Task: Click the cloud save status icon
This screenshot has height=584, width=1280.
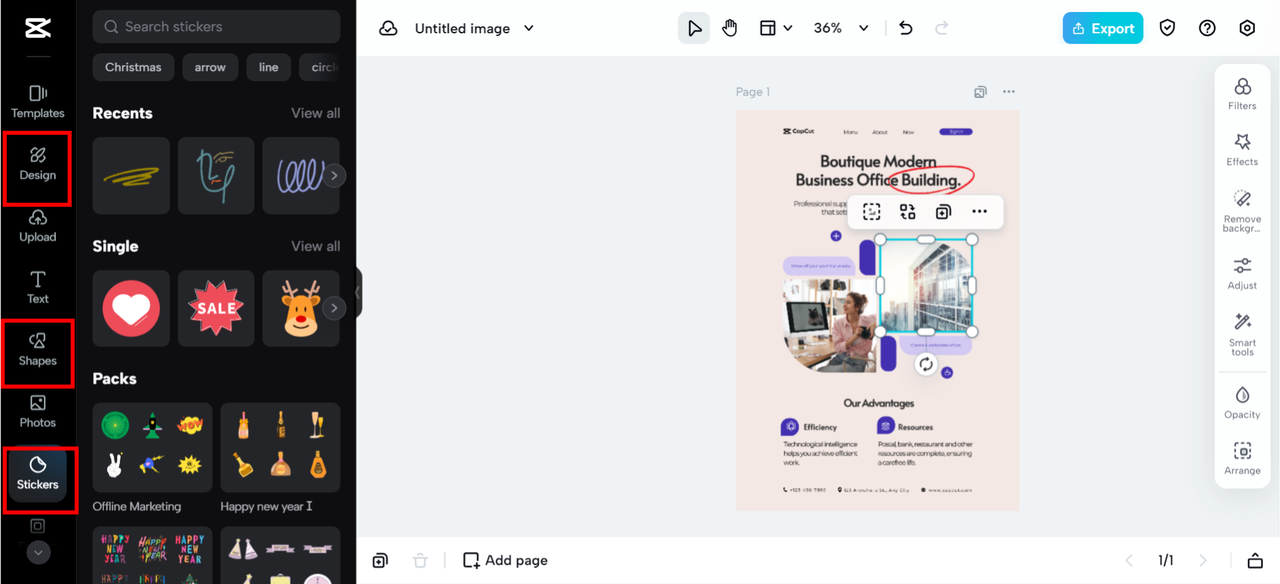Action: pos(388,28)
